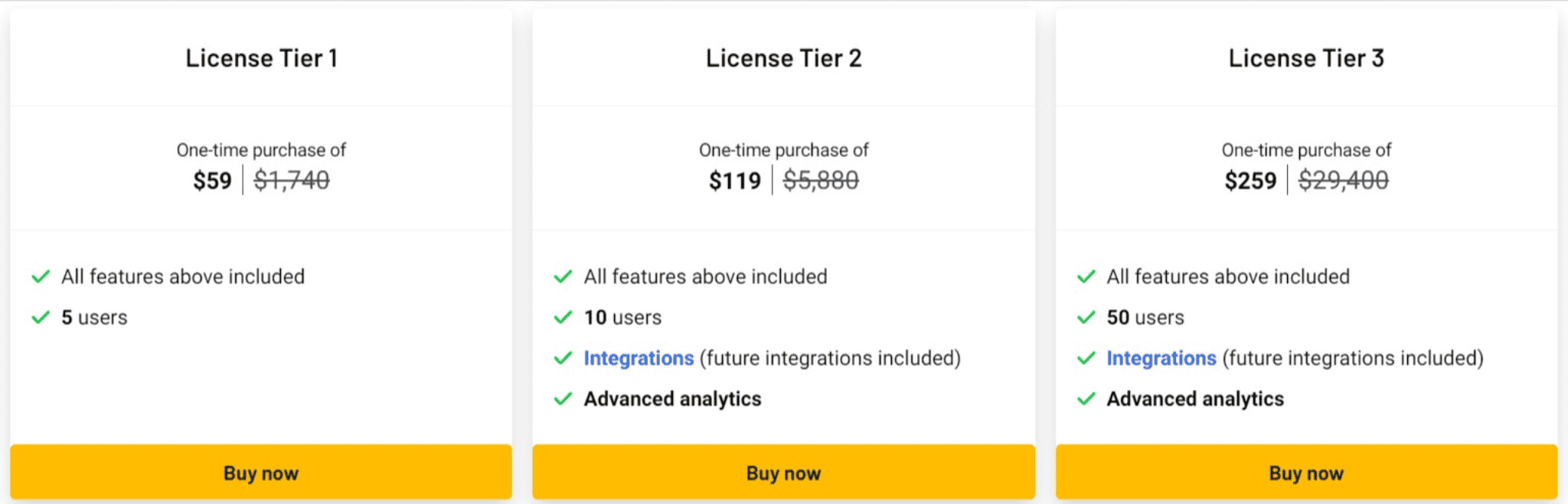The image size is (1568, 504).
Task: Open Integrations link in Tier 3 card
Action: (1161, 358)
